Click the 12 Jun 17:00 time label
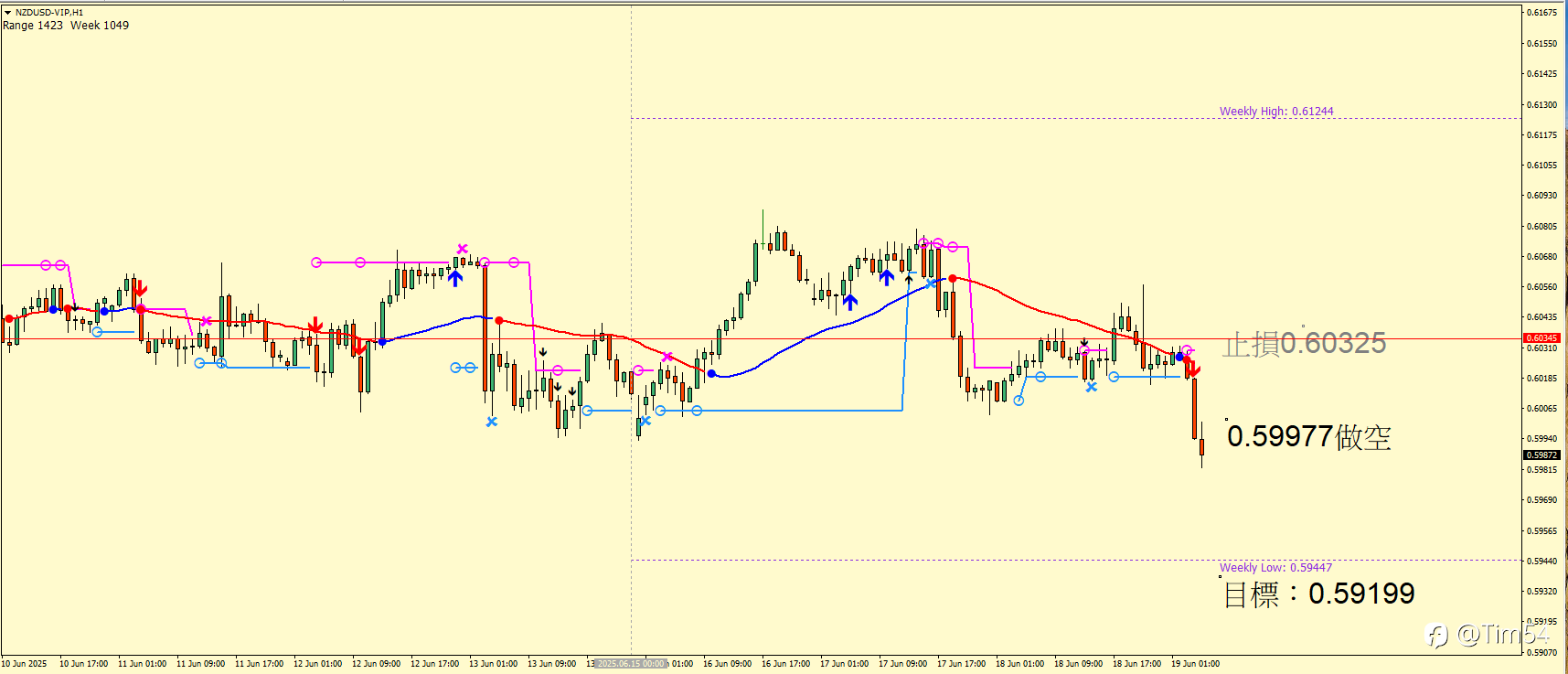Viewport: 1568px width, 674px height. point(434,664)
